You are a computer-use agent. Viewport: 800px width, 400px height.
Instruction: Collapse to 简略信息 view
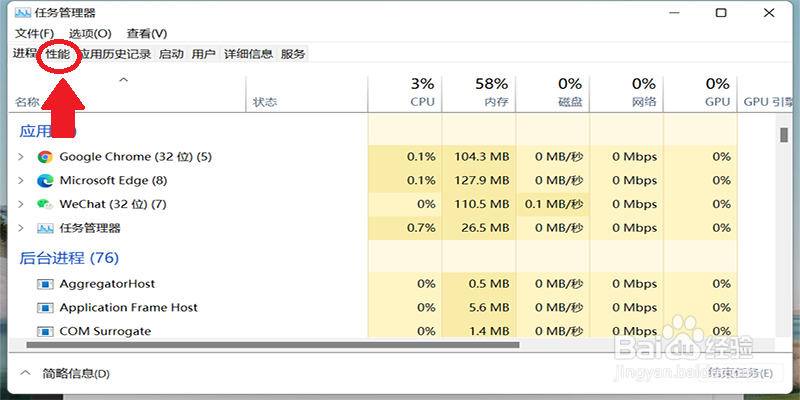pyautogui.click(x=65, y=374)
